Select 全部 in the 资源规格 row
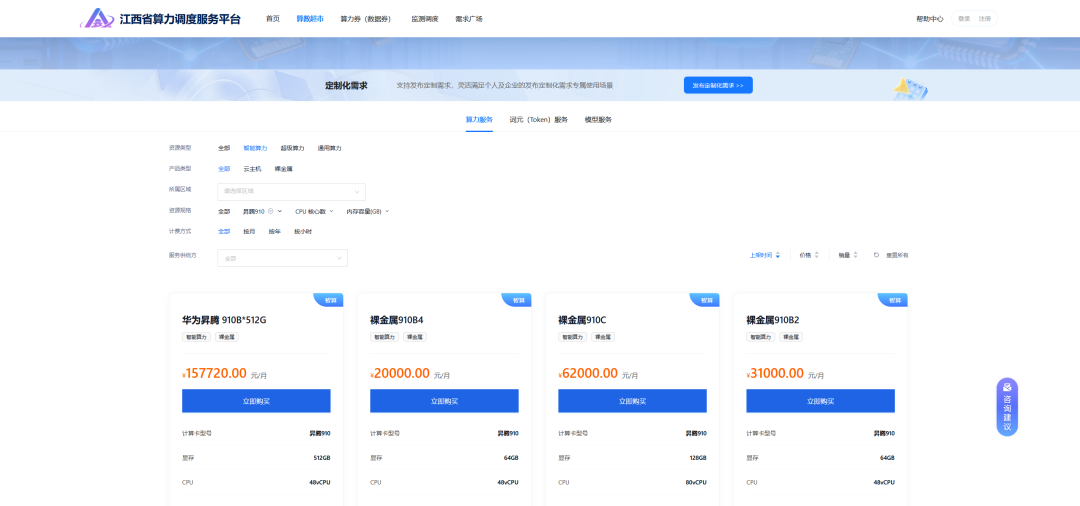 [x=224, y=211]
